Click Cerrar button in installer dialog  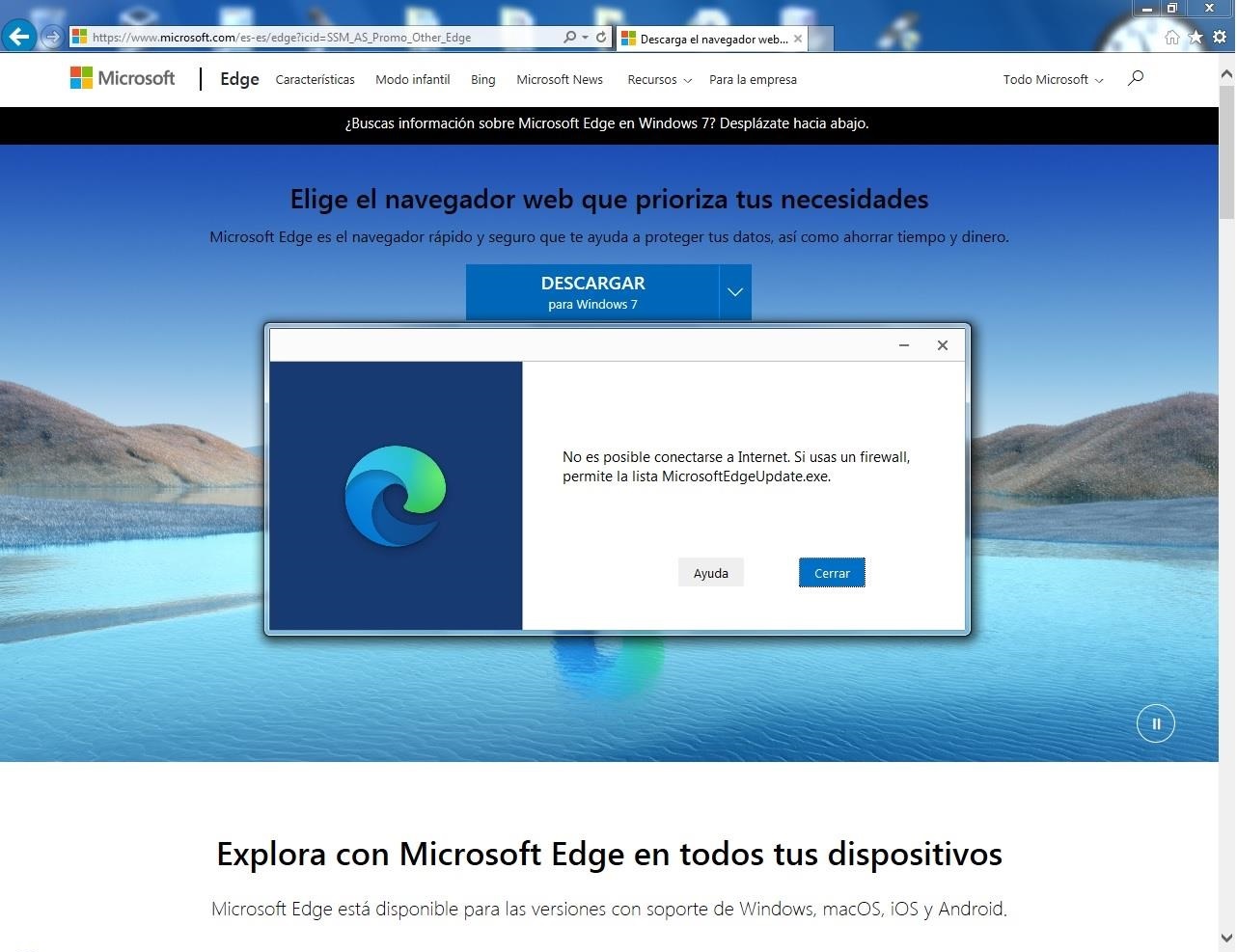coord(832,573)
